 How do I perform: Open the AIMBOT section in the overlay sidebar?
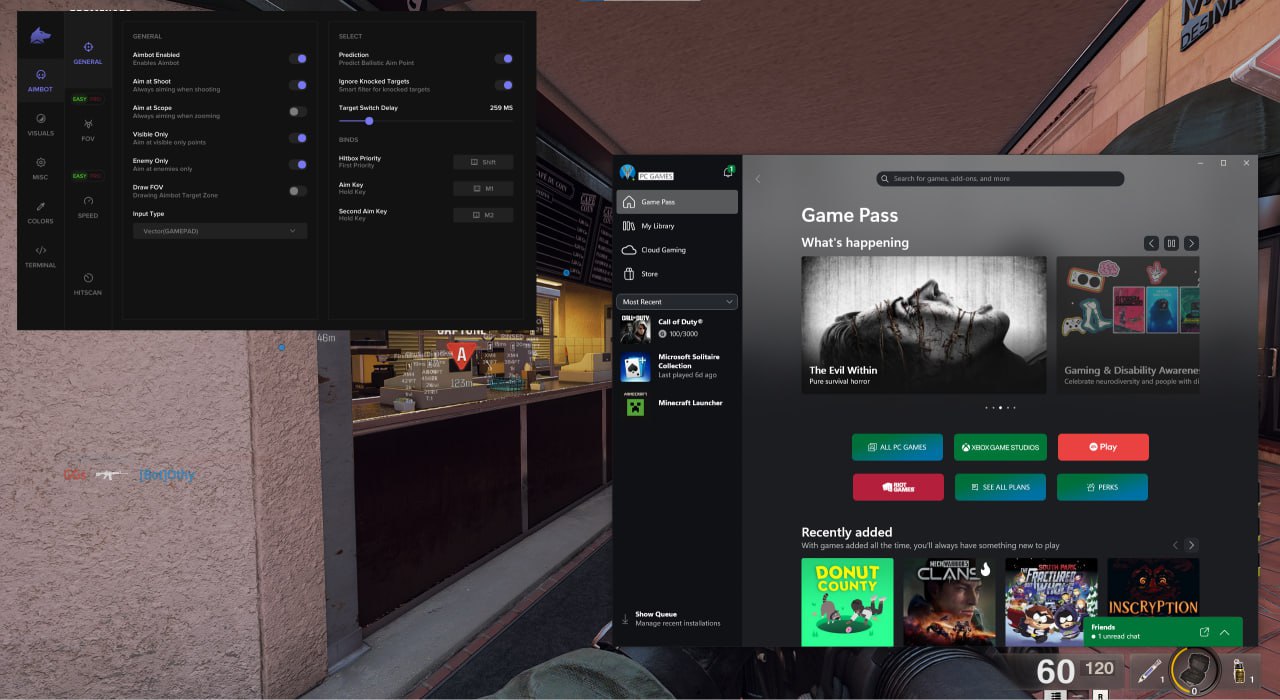pos(41,80)
